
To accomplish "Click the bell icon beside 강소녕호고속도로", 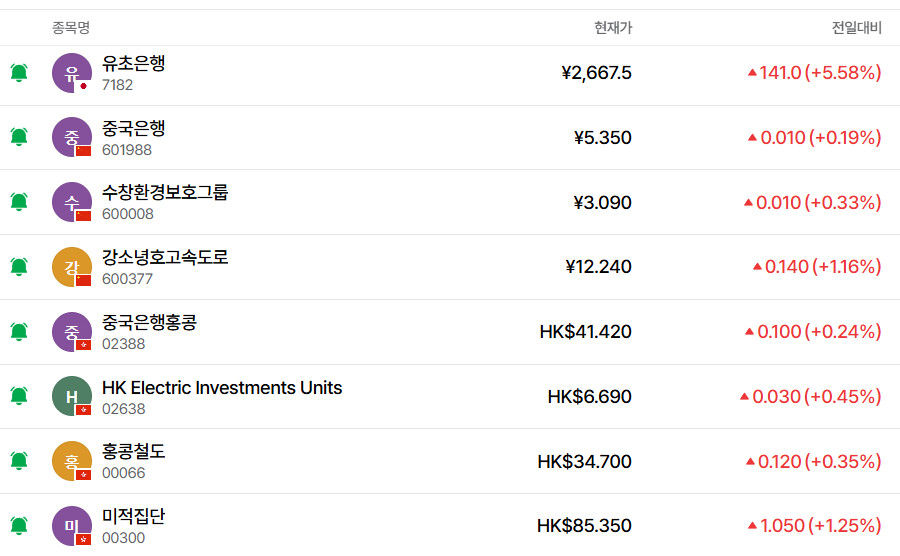I will [x=19, y=267].
